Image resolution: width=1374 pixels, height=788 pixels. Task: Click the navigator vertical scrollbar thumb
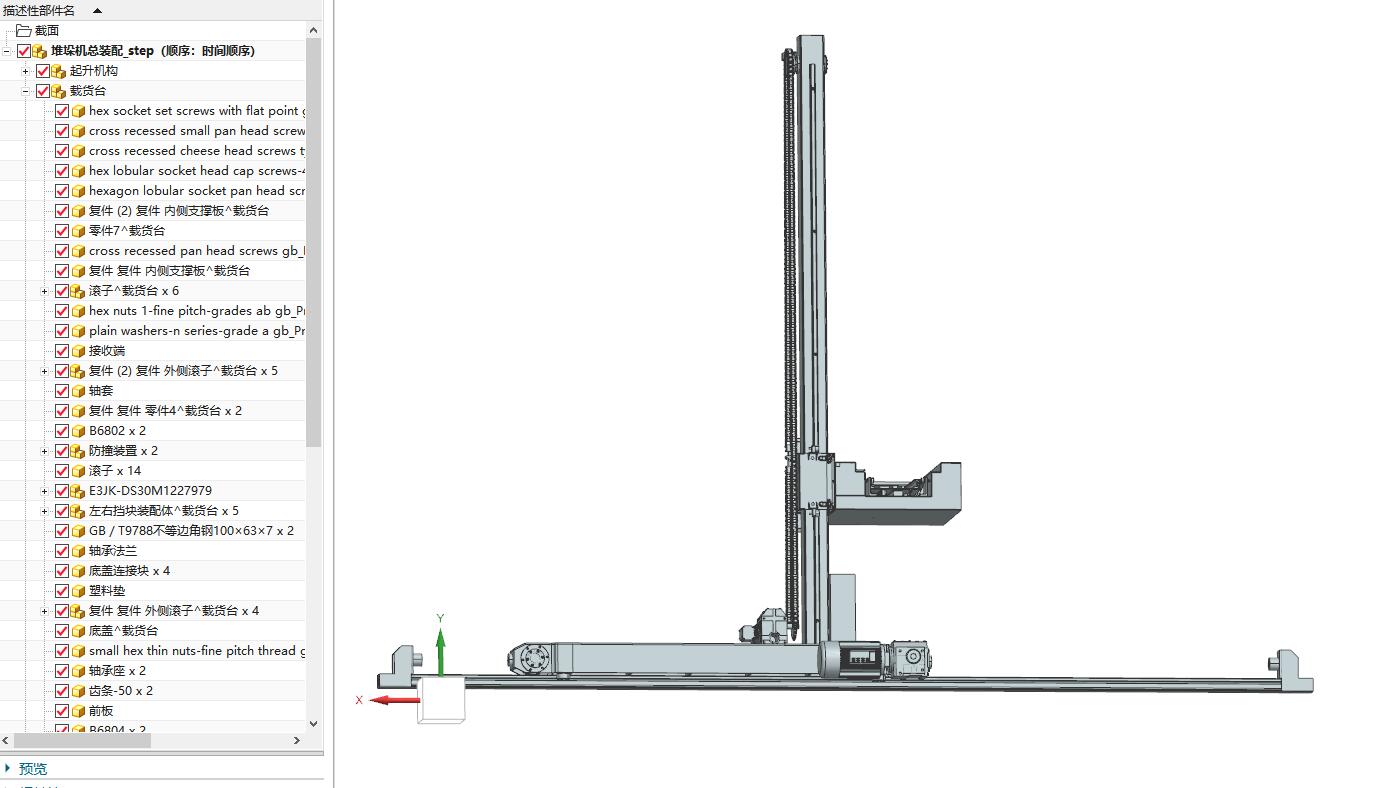tap(314, 242)
